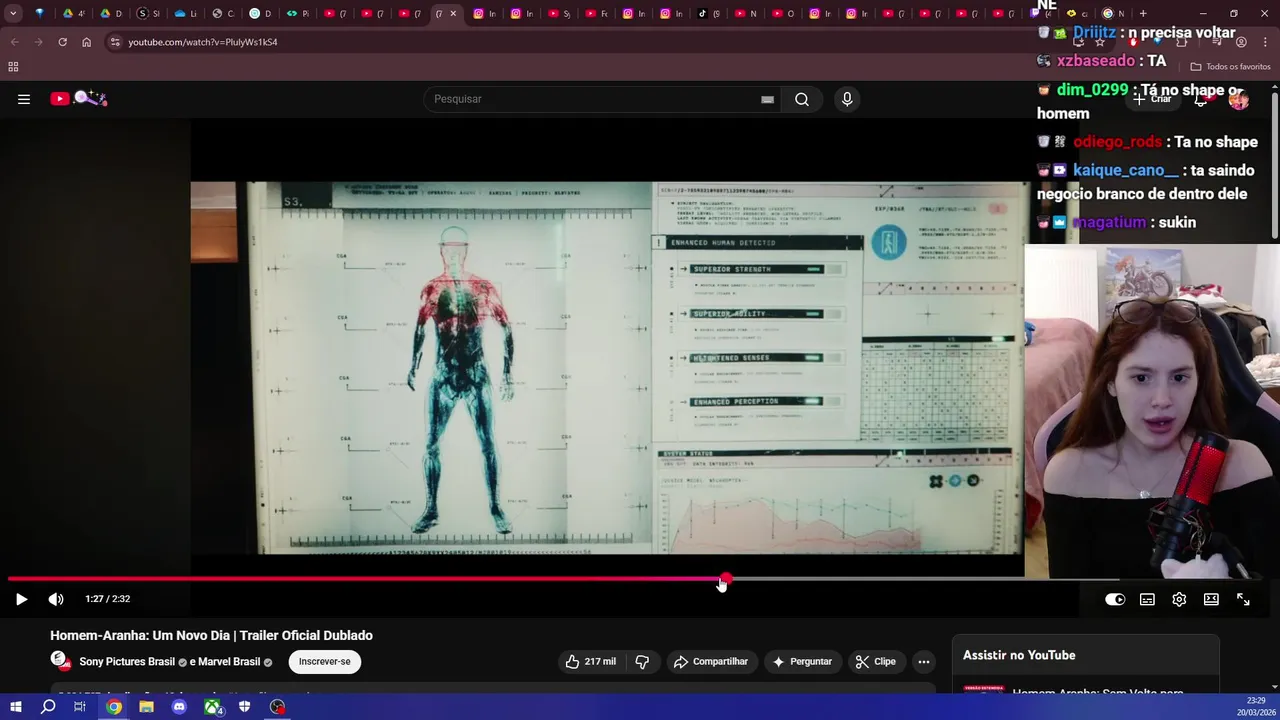This screenshot has width=1280, height=720.
Task: Subscribe with the Inscrever-se button
Action: [324, 661]
